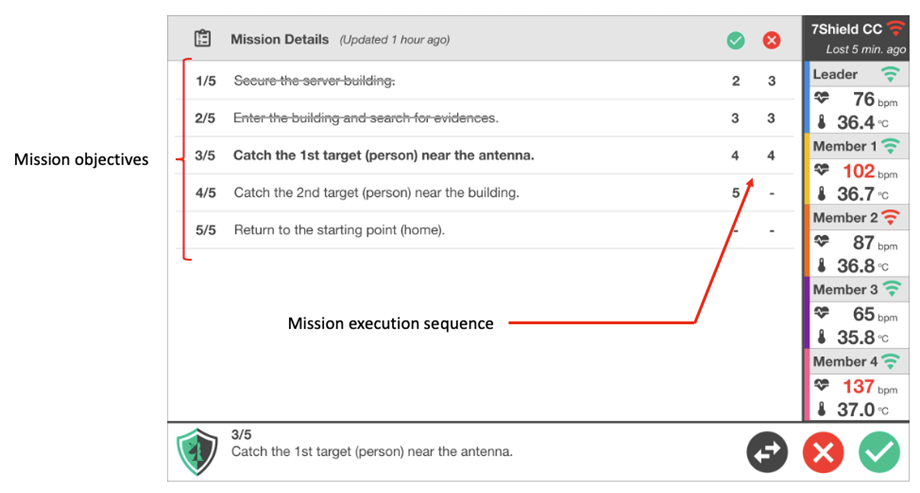
Task: Click Member 1 orange color bar
Action: coord(807,169)
